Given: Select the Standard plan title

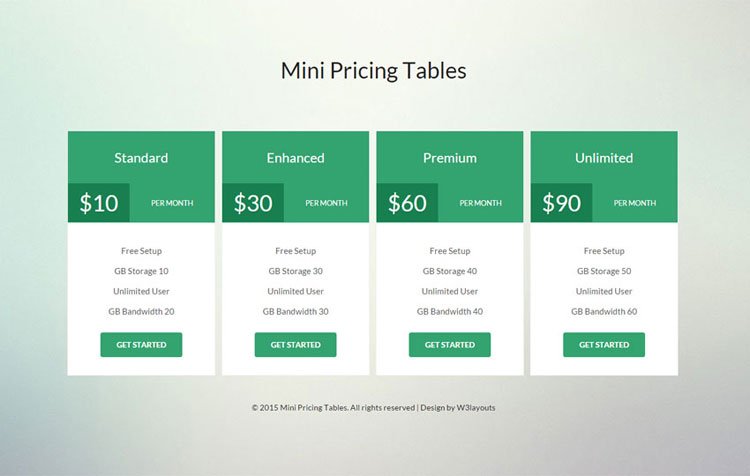Looking at the screenshot, I should [141, 158].
